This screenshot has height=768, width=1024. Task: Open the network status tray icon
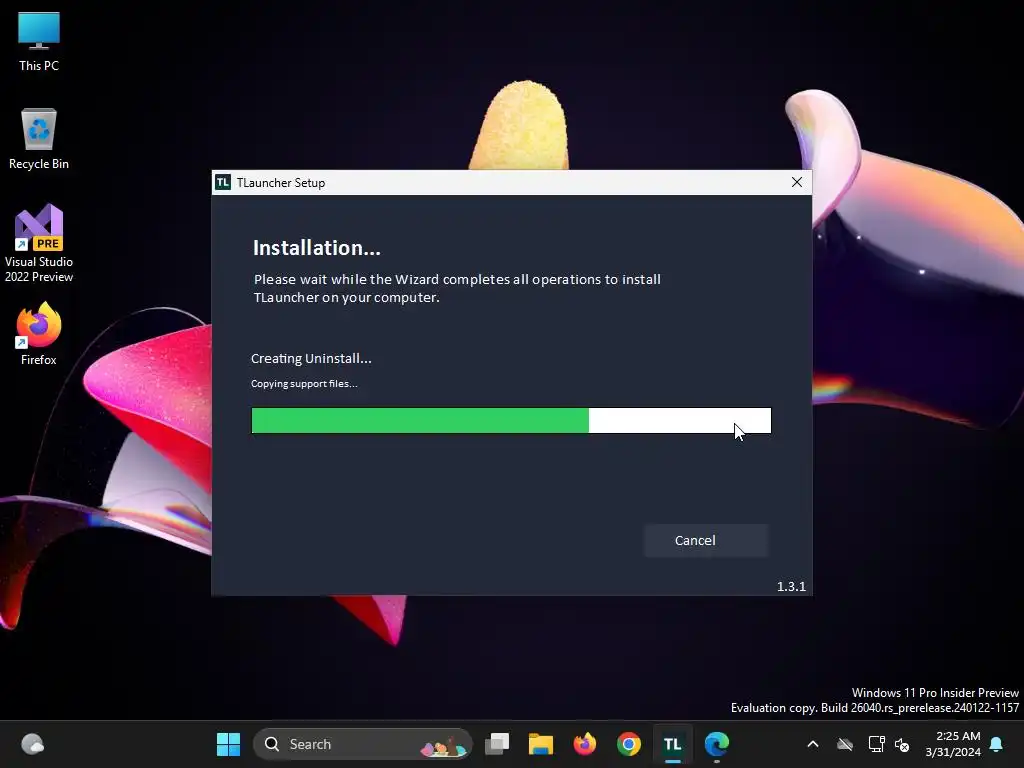click(x=876, y=744)
